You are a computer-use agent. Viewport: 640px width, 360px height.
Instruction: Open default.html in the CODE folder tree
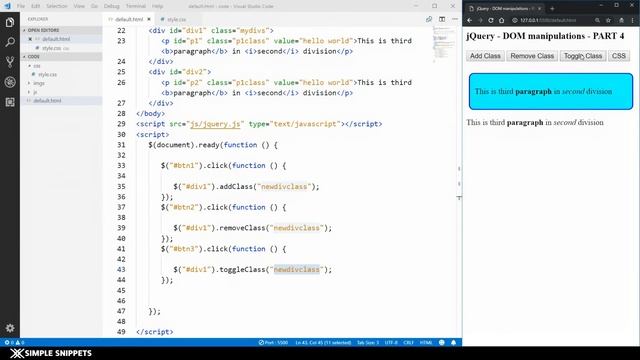[47, 100]
